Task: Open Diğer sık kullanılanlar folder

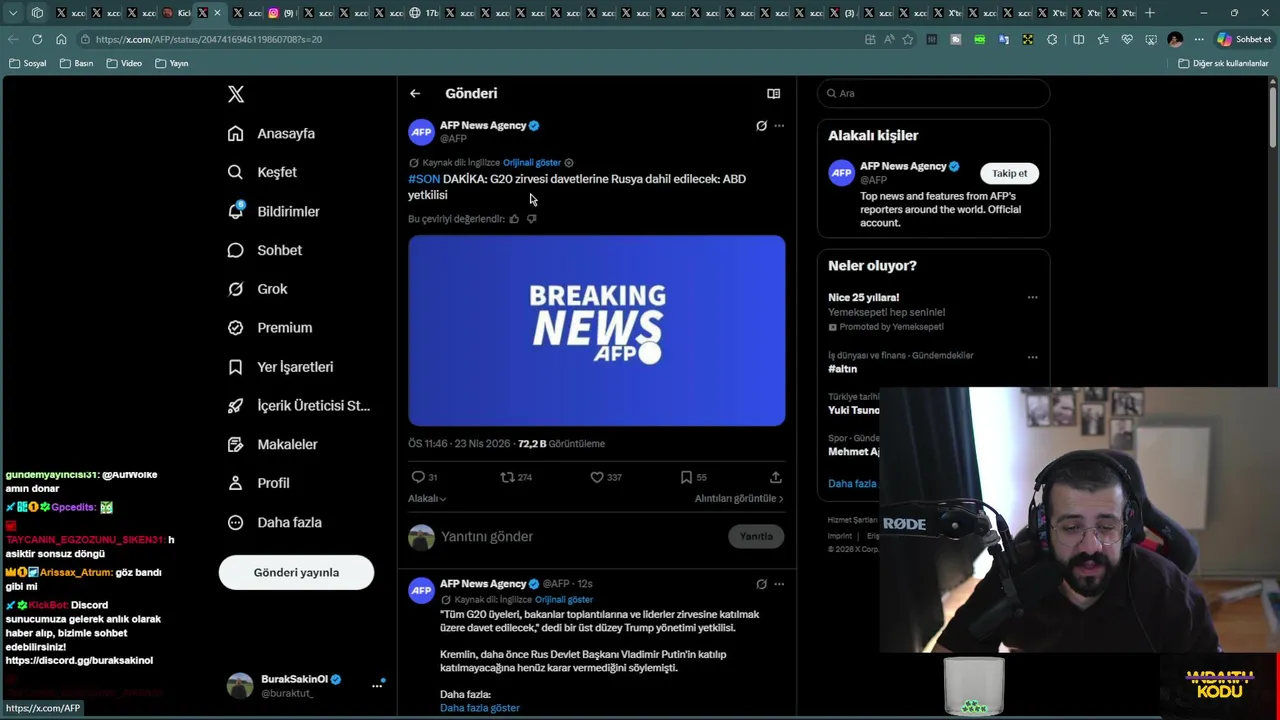Action: coord(1223,63)
